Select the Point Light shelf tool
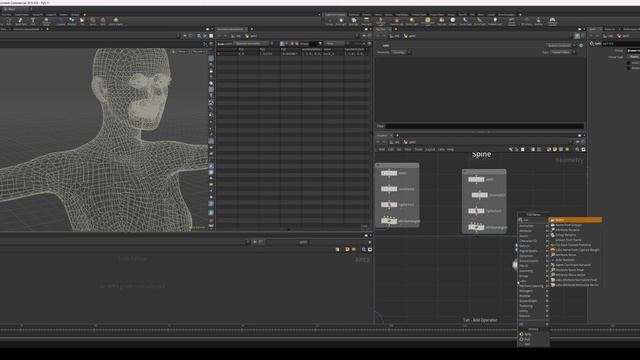The height and width of the screenshot is (360, 640). click(341, 21)
